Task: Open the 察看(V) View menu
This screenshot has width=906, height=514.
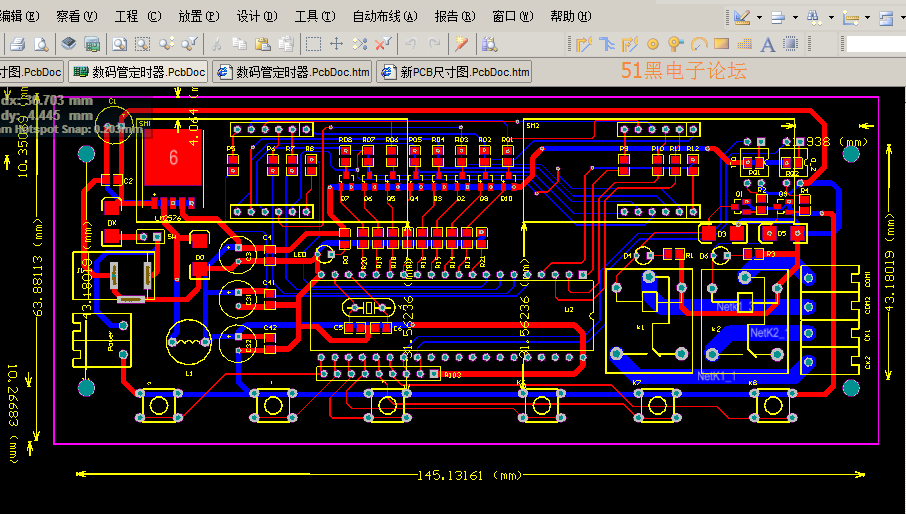Action: (77, 16)
